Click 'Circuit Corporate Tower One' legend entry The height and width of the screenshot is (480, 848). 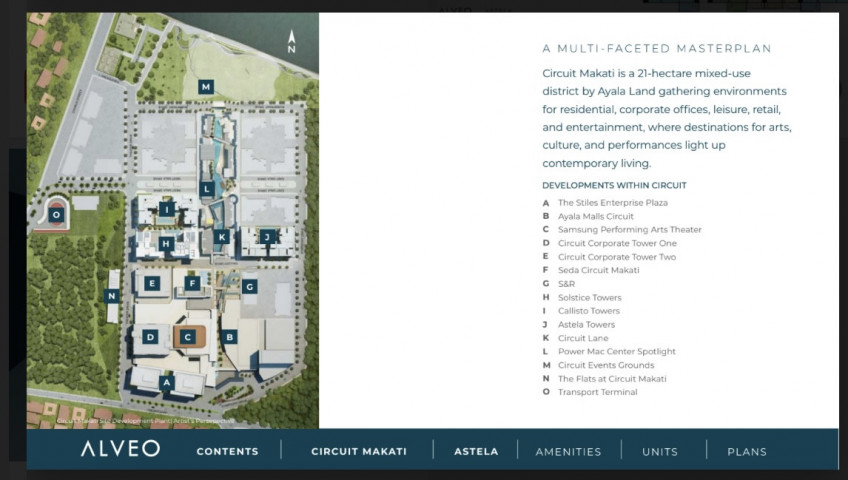coord(617,243)
